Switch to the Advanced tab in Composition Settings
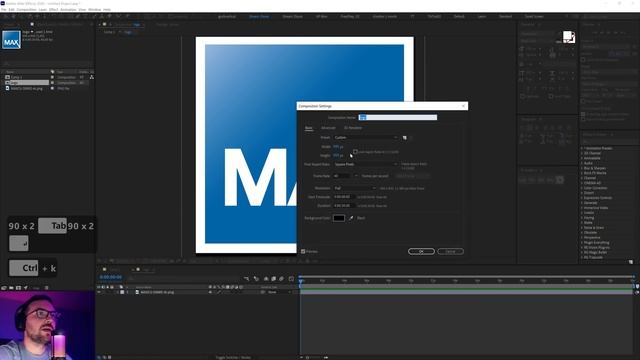 click(x=328, y=128)
